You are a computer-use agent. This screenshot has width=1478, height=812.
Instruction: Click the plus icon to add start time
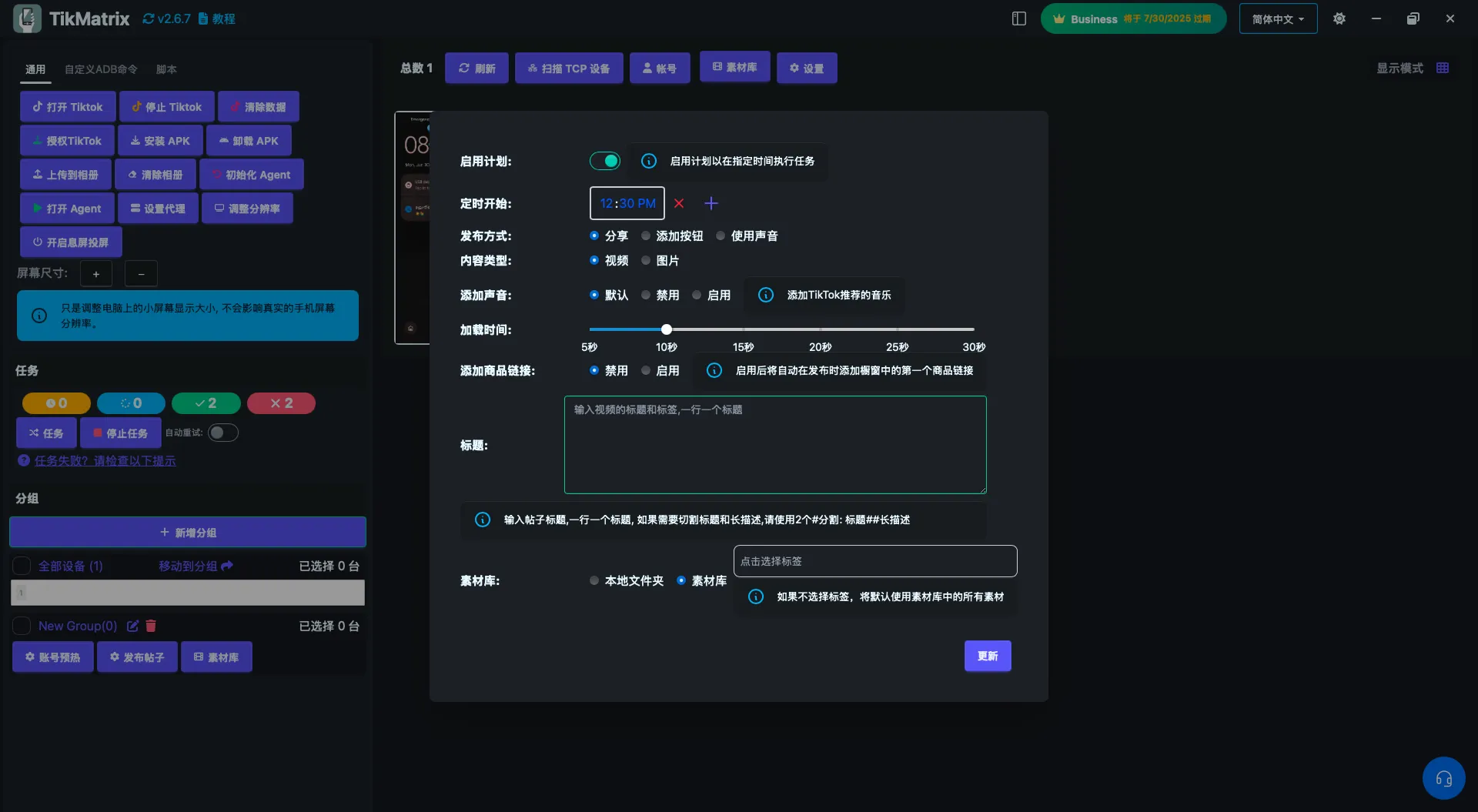pyautogui.click(x=711, y=203)
